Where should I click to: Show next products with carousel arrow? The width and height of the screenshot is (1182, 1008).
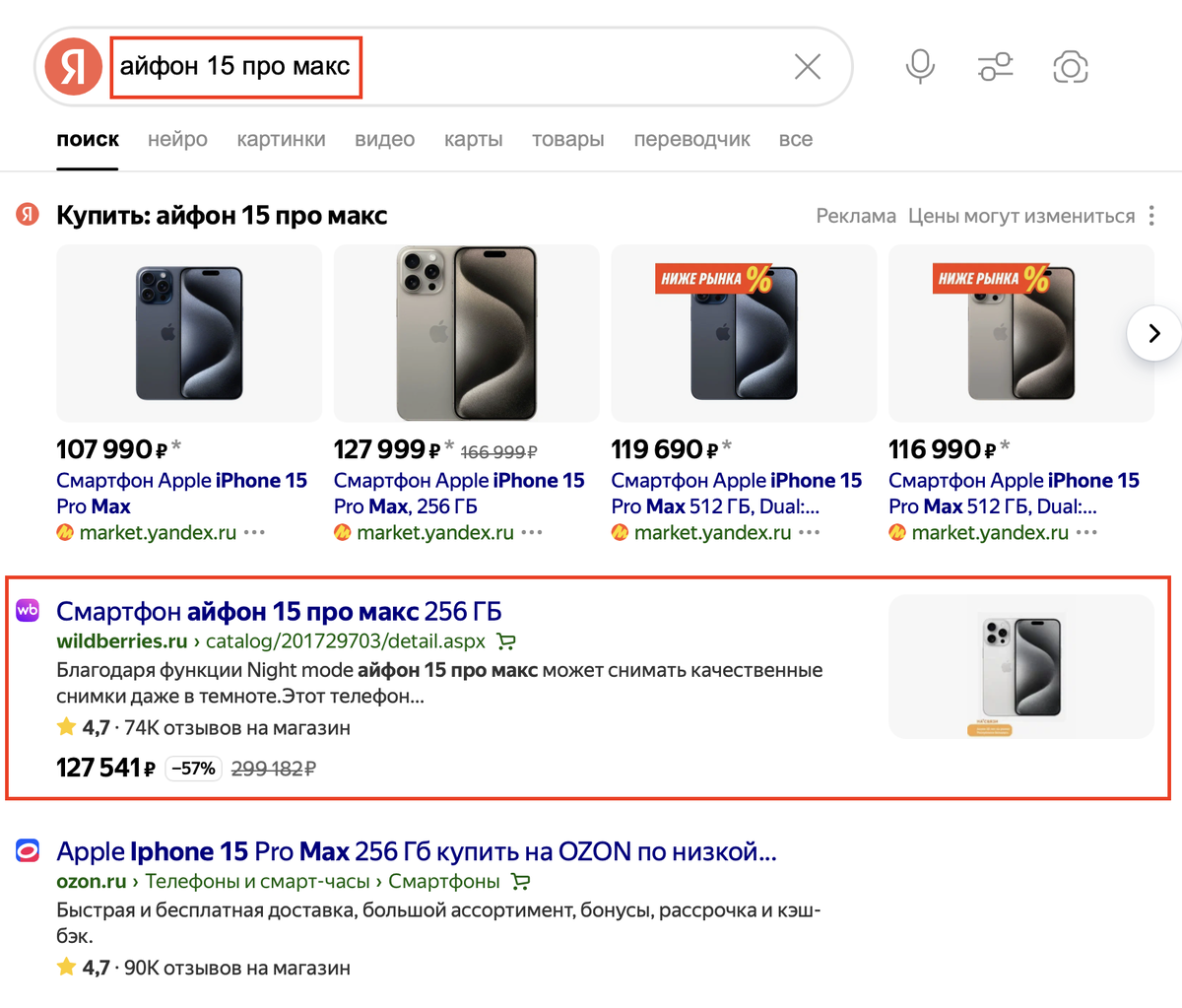(1154, 333)
